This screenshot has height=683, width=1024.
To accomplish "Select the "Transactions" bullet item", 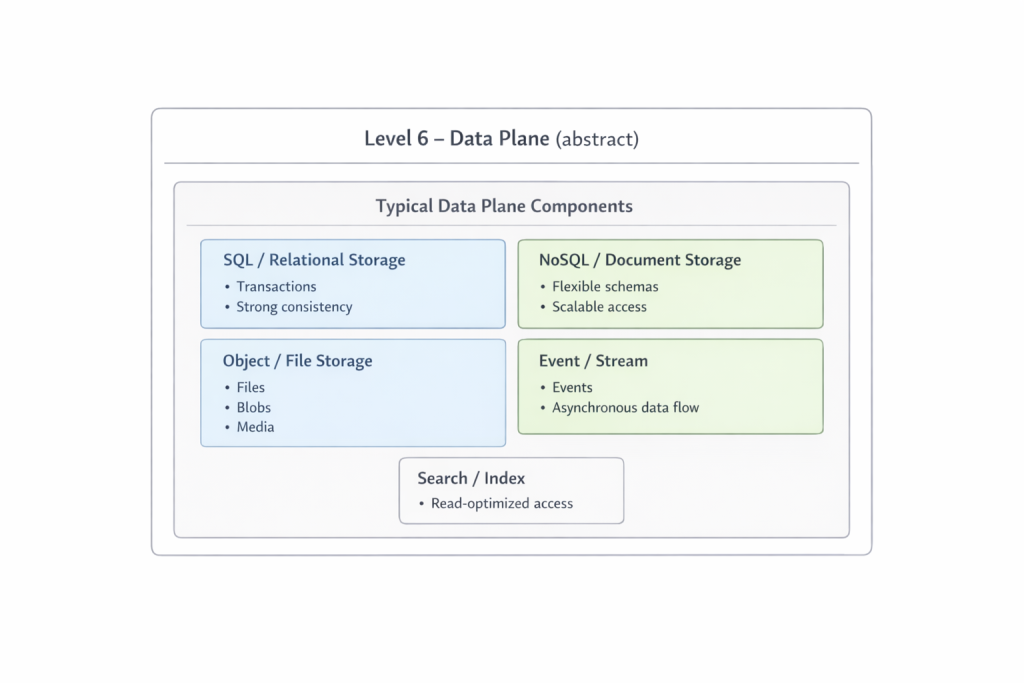I will pyautogui.click(x=275, y=286).
